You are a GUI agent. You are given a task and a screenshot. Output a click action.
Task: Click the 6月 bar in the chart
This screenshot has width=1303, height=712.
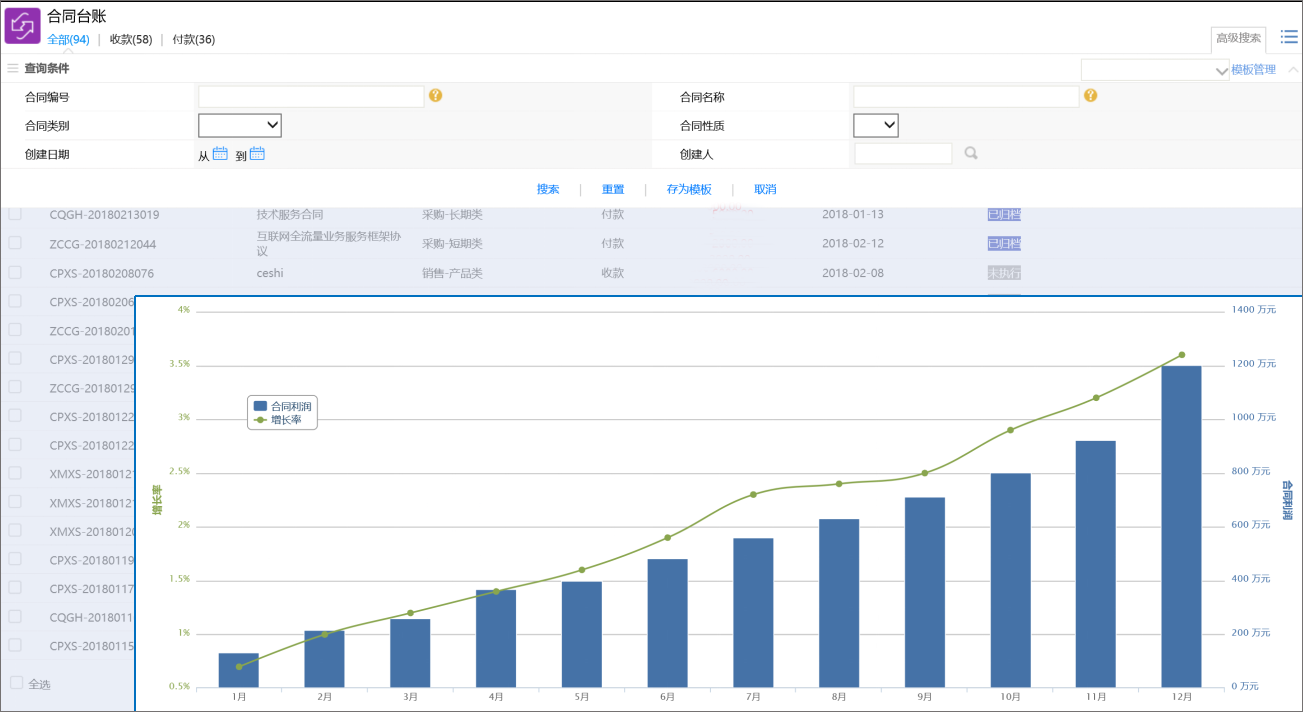point(667,623)
